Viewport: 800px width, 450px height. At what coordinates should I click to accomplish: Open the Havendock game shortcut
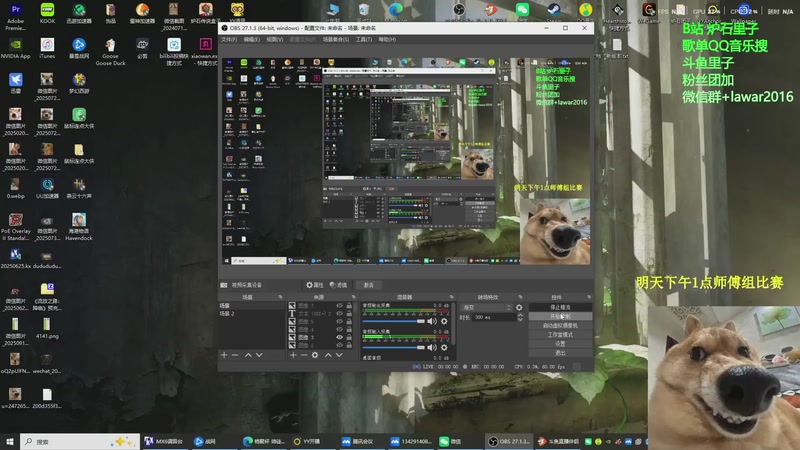coord(79,227)
